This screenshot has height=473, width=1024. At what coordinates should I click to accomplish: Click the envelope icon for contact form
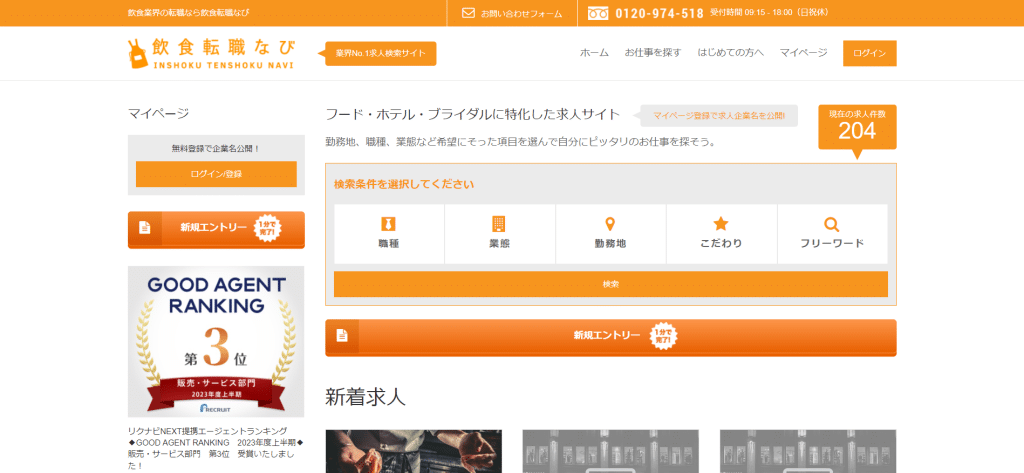tap(468, 13)
